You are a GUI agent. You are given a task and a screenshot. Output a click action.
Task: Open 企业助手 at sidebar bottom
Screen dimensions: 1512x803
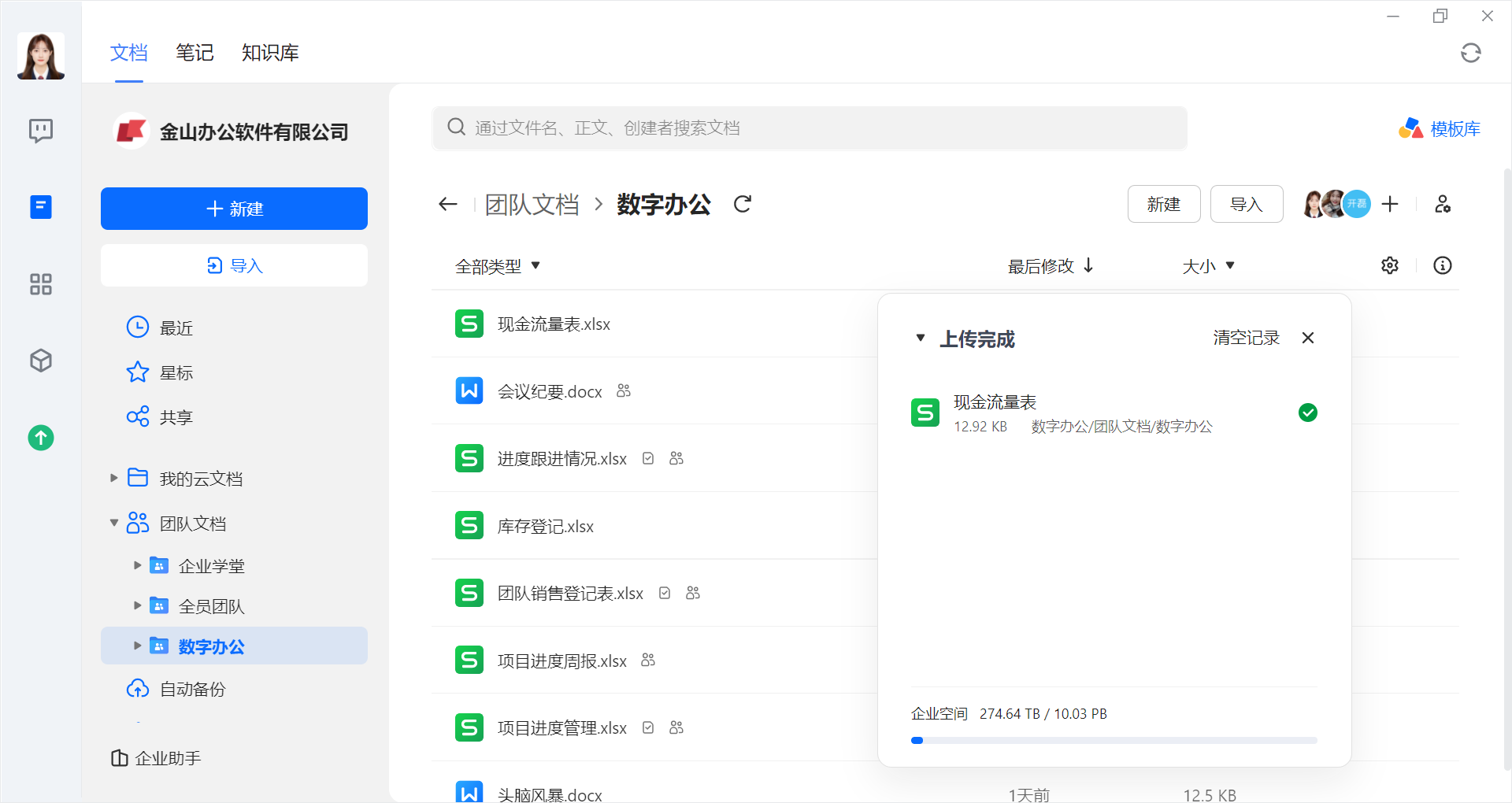(x=156, y=758)
